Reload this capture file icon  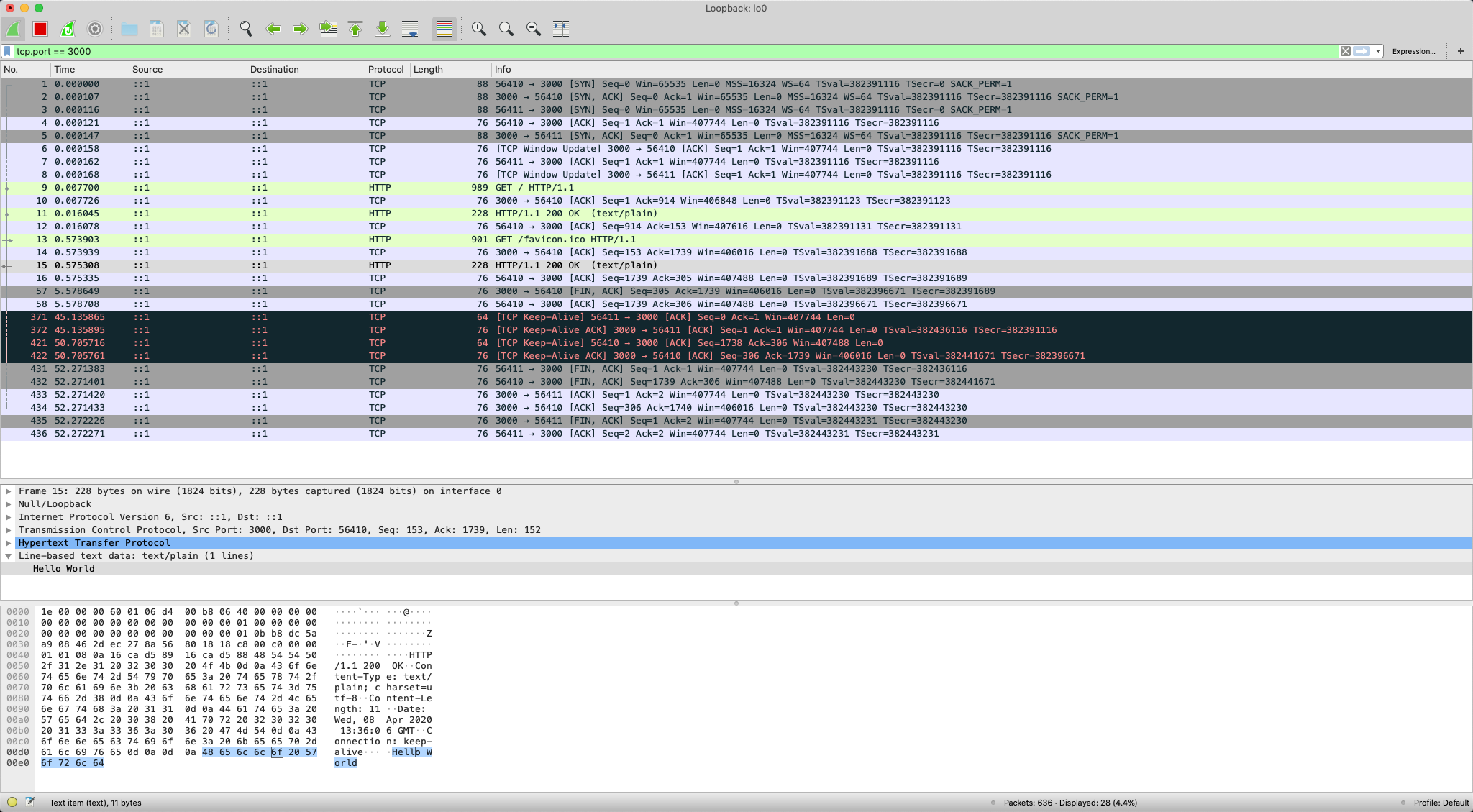[x=211, y=29]
